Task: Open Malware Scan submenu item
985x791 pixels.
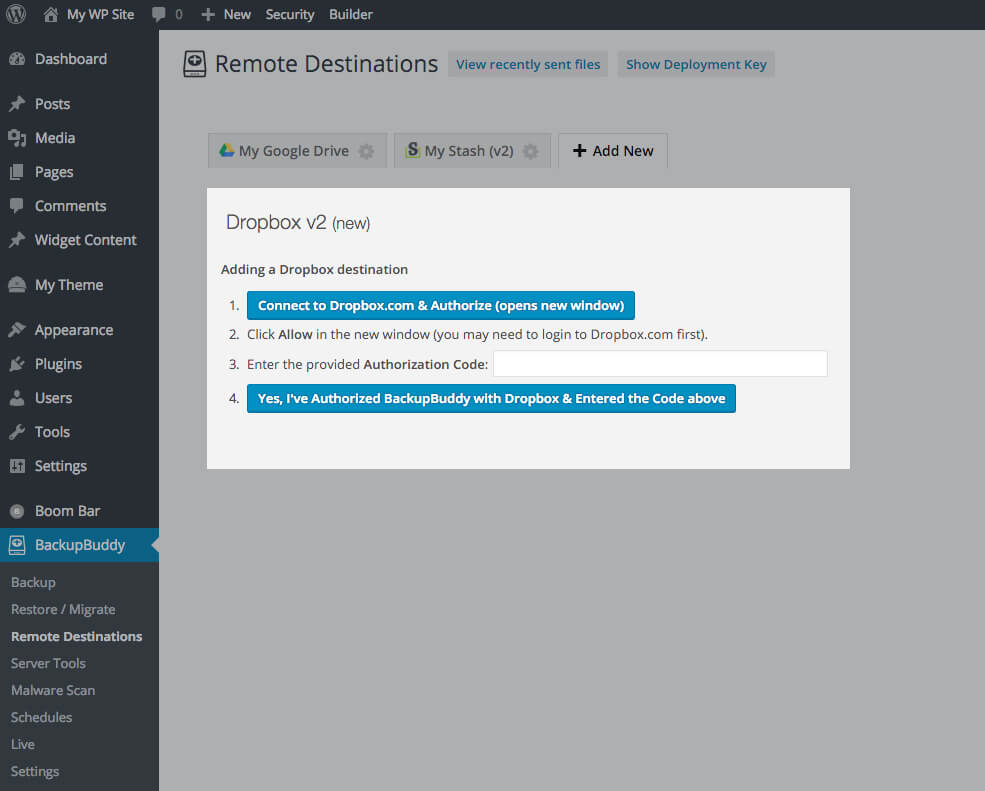Action: click(x=53, y=690)
